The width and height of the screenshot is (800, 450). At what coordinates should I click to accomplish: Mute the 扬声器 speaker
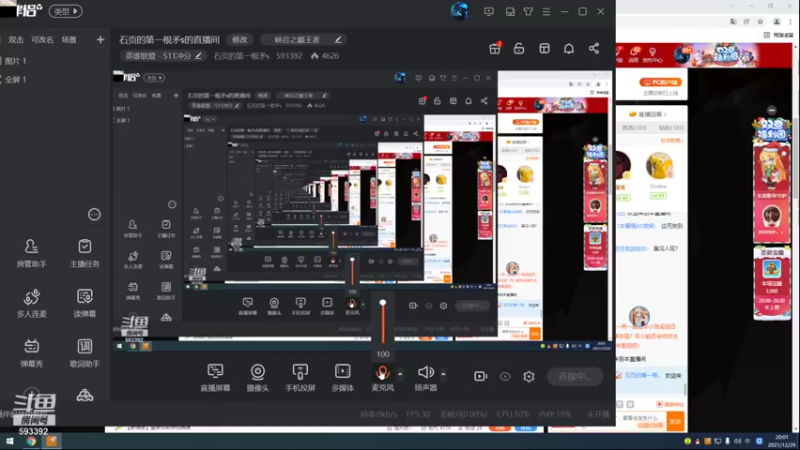pos(426,378)
